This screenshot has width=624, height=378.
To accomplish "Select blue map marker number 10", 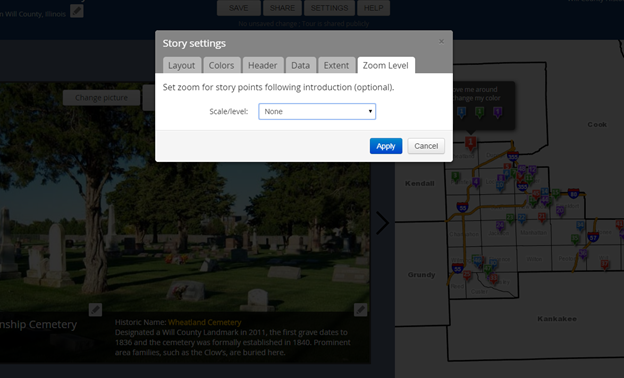I will (x=500, y=185).
